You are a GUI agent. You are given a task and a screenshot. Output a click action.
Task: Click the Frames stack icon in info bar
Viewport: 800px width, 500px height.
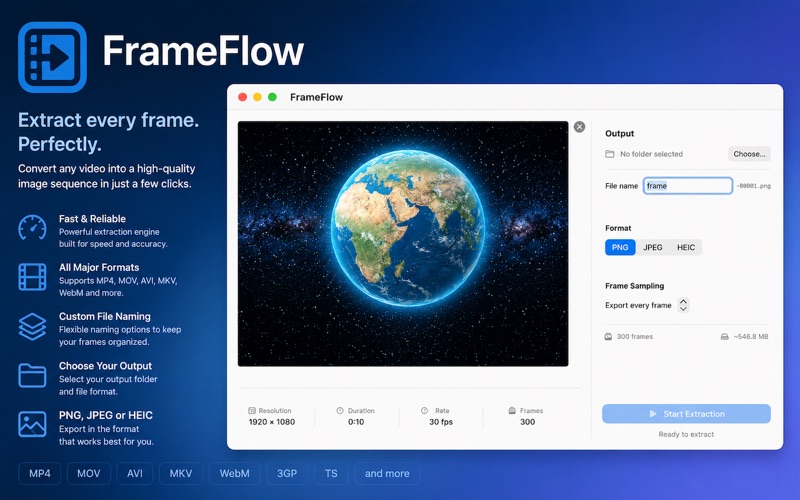point(512,411)
